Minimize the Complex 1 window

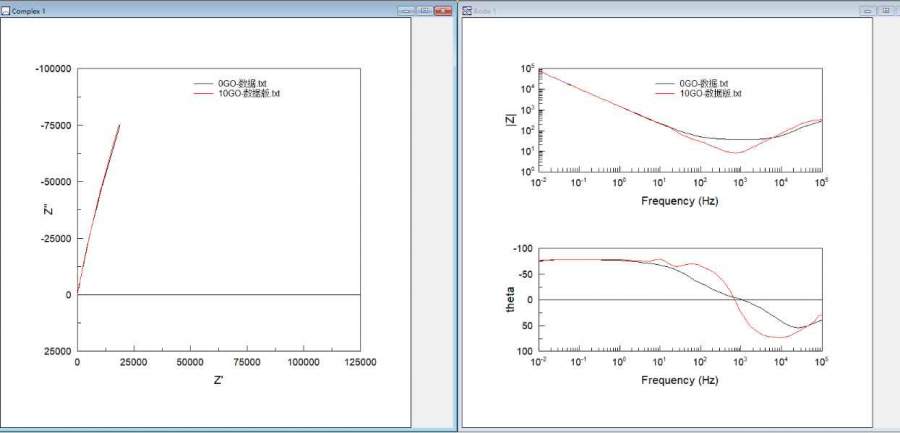click(x=406, y=11)
